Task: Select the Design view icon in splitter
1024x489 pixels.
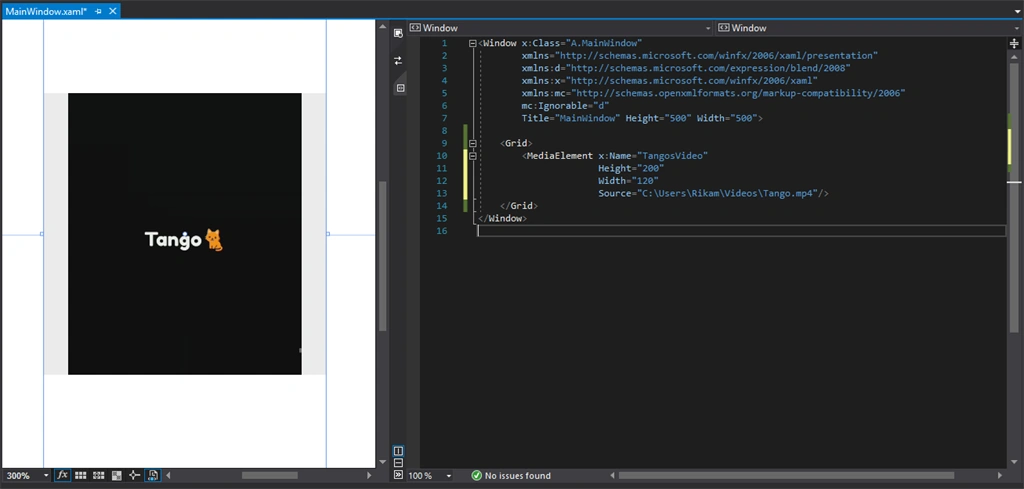Action: [398, 33]
